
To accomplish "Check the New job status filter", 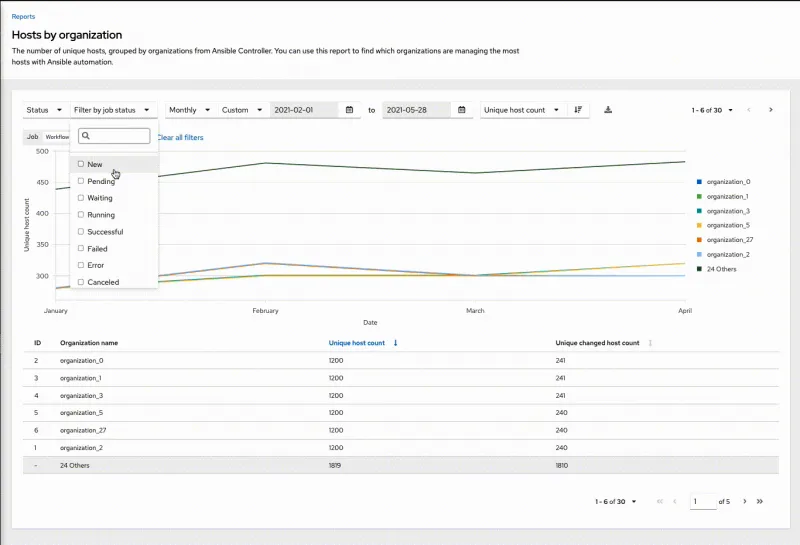I will pyautogui.click(x=81, y=164).
